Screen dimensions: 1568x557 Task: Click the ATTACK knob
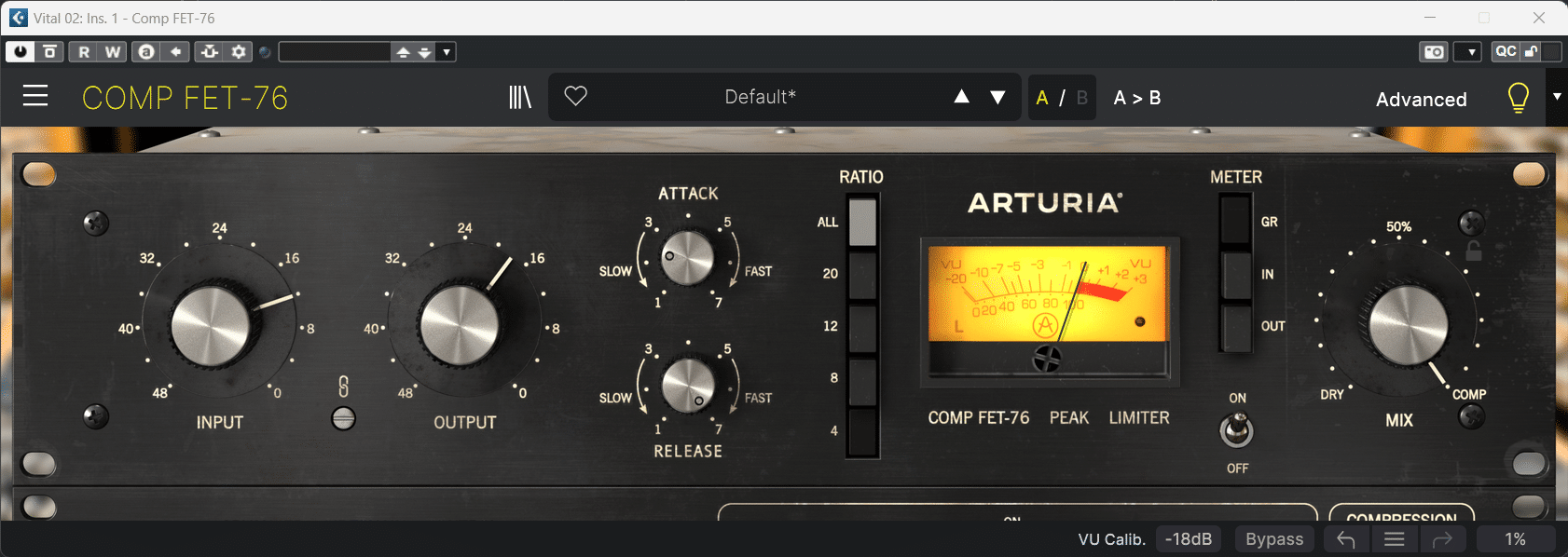point(687,258)
